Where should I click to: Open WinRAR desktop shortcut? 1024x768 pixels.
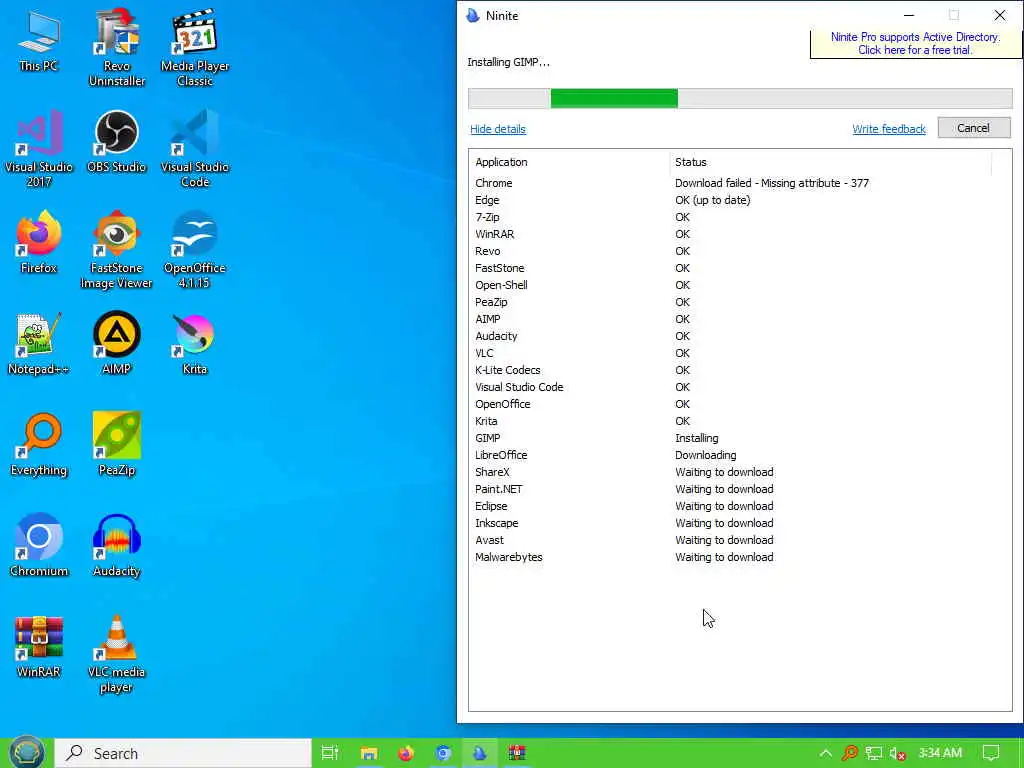click(x=39, y=647)
